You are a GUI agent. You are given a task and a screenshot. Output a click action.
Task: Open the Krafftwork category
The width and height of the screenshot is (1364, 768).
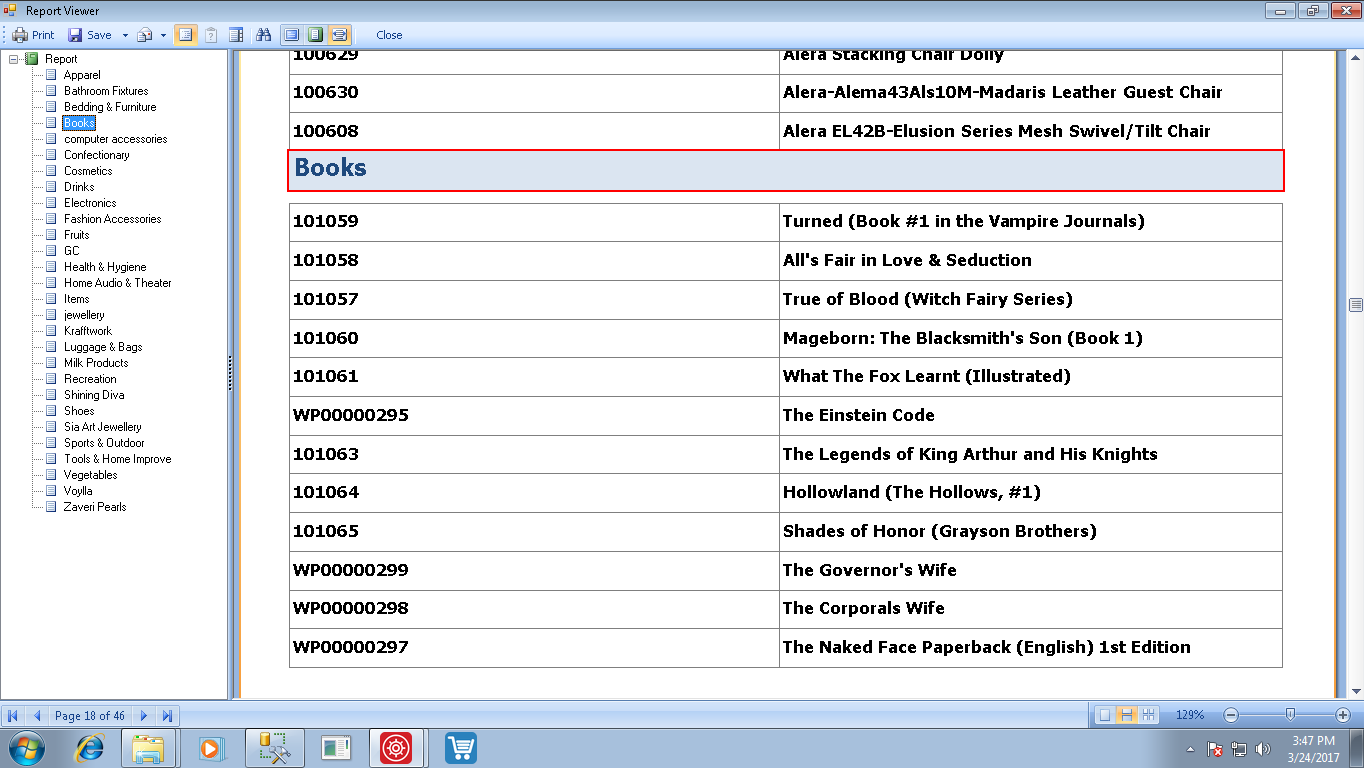(x=88, y=331)
